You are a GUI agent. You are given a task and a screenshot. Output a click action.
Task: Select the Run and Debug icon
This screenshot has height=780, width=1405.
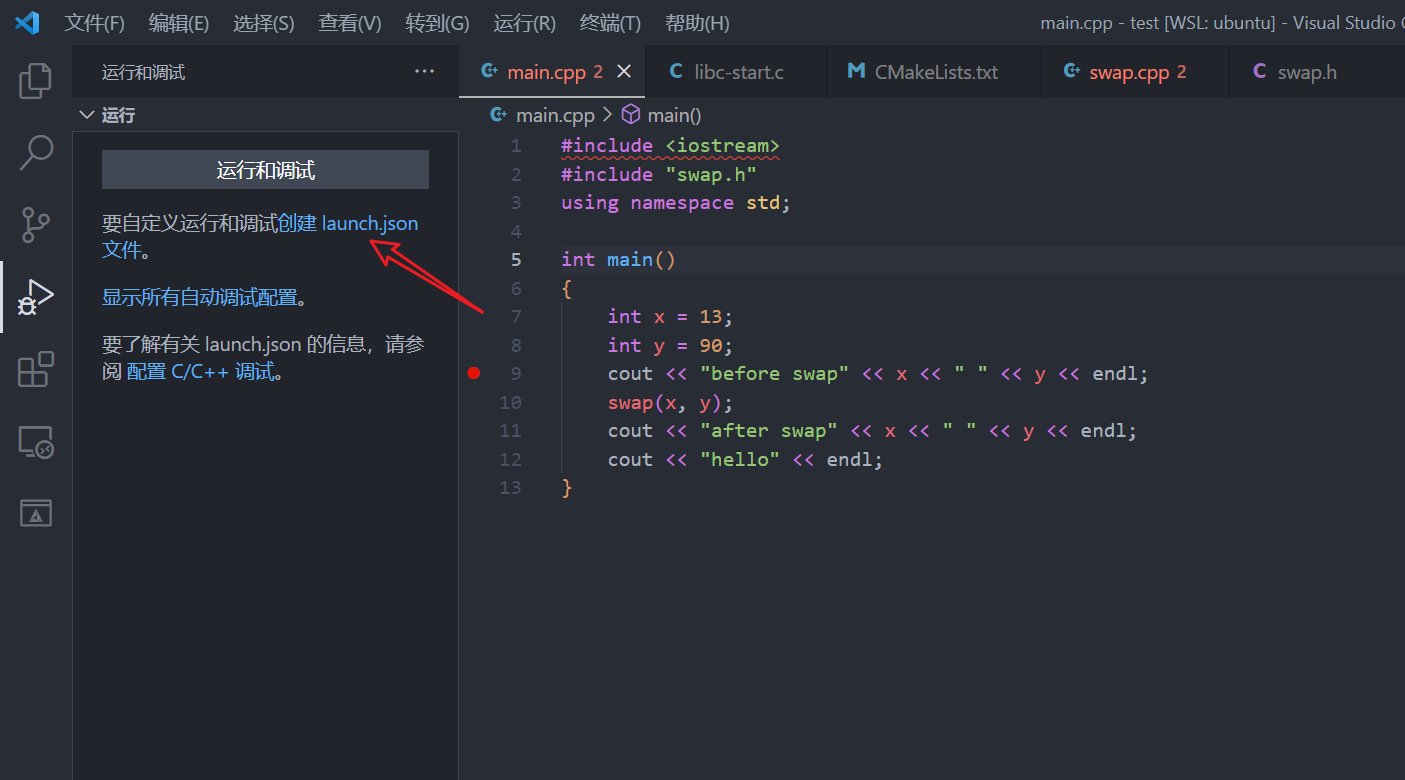click(35, 297)
